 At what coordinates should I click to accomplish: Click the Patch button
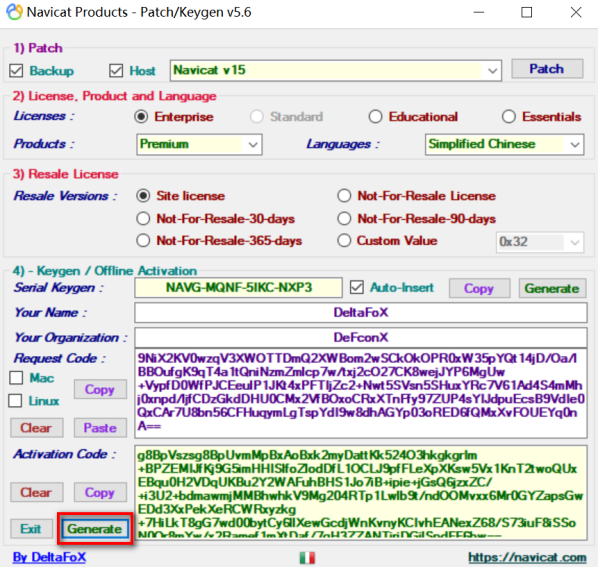(x=547, y=69)
